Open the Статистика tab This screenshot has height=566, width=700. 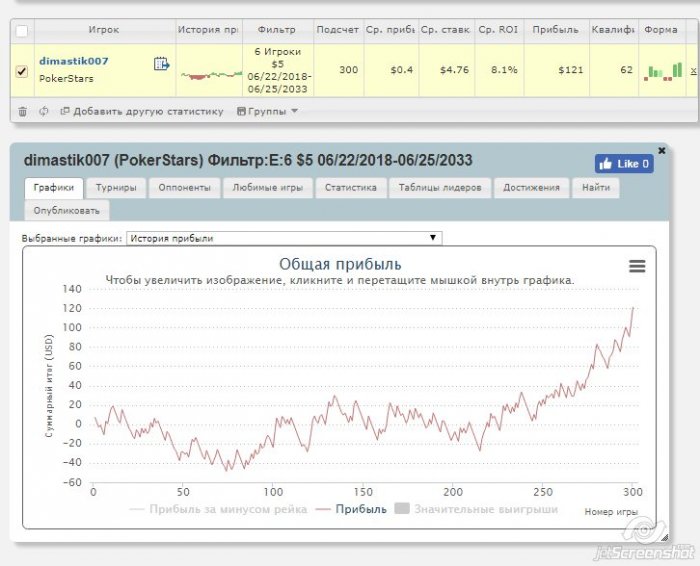(350, 187)
